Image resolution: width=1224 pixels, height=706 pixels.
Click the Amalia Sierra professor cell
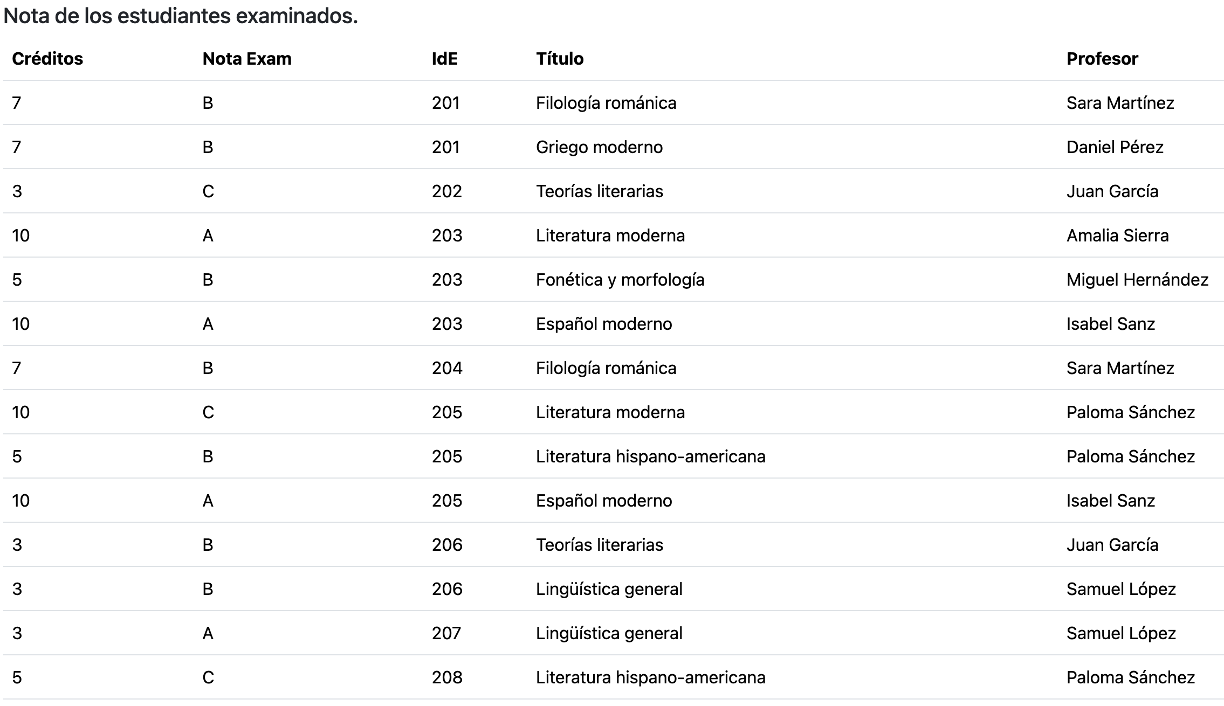(1117, 236)
